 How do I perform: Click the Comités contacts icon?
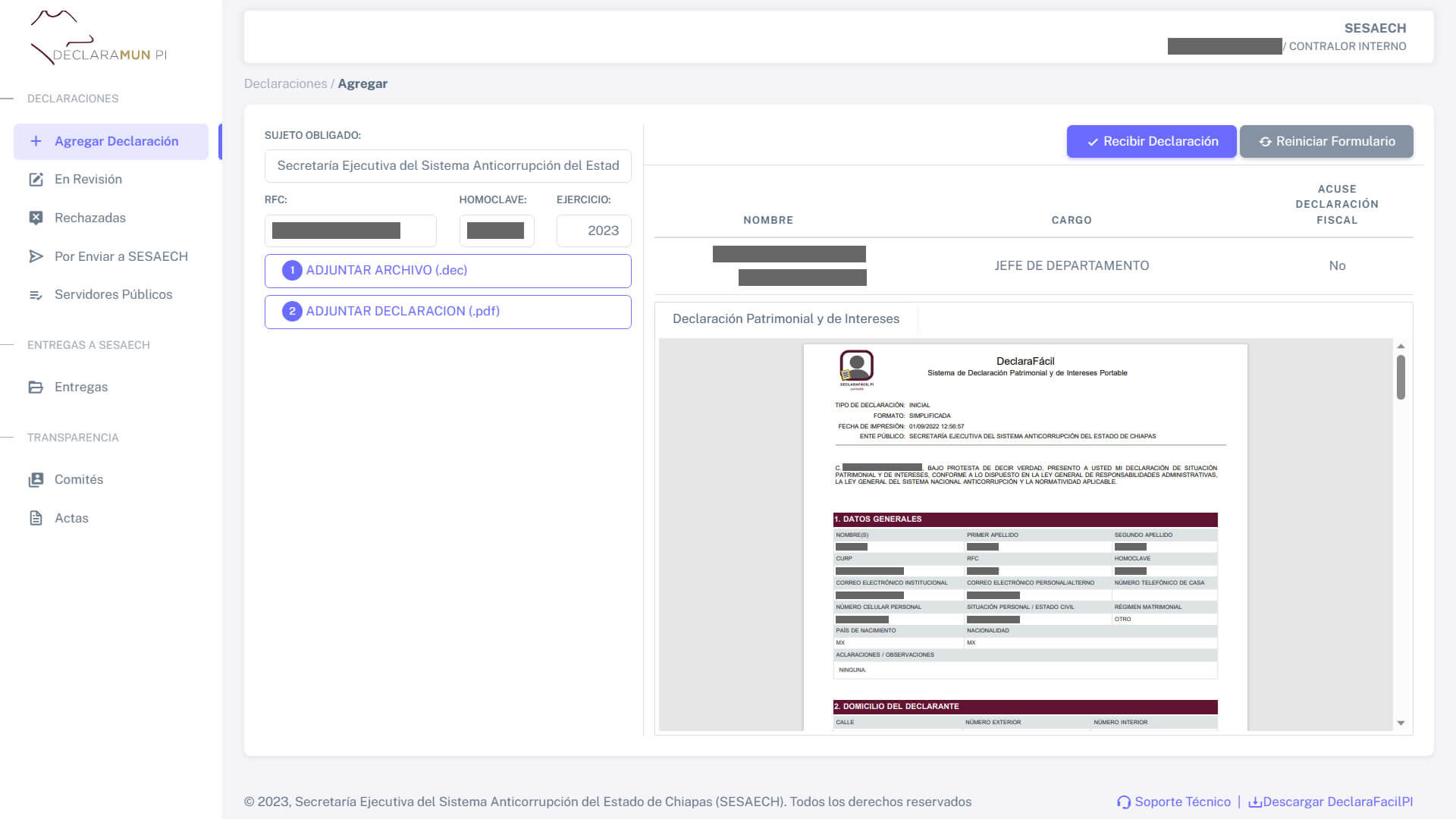click(x=36, y=480)
